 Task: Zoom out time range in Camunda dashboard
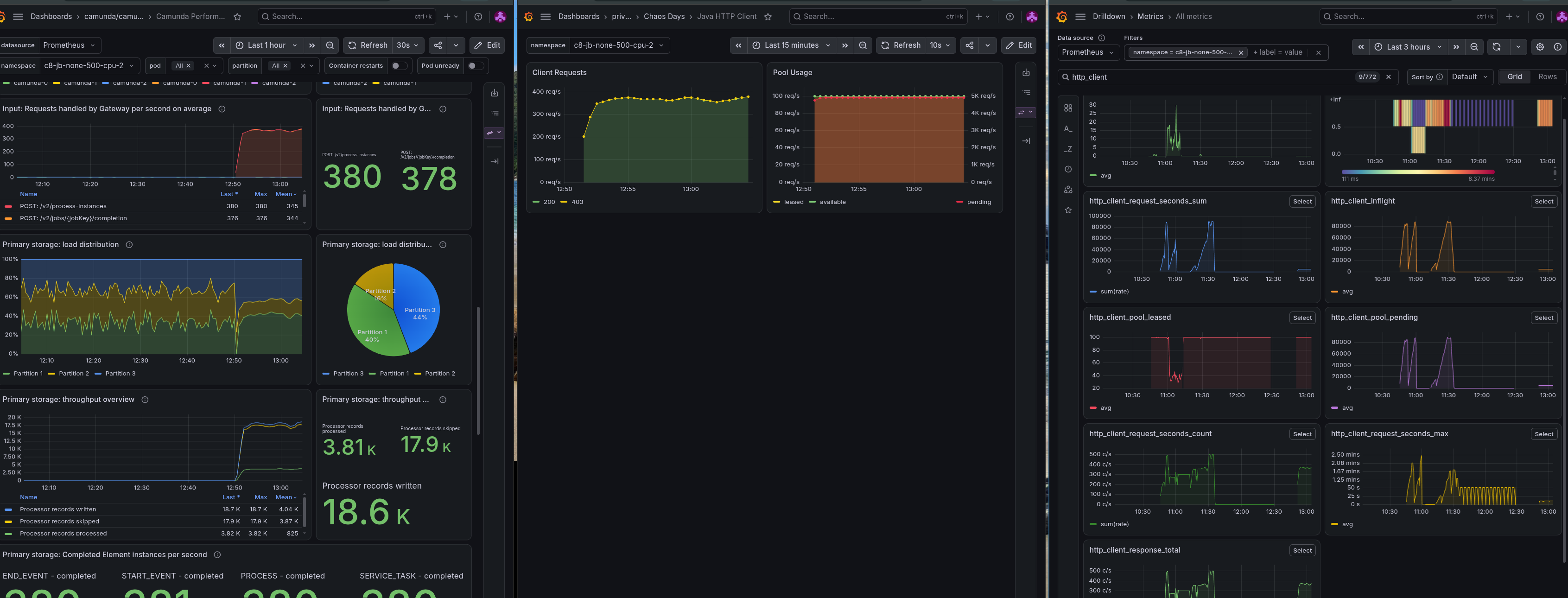330,45
